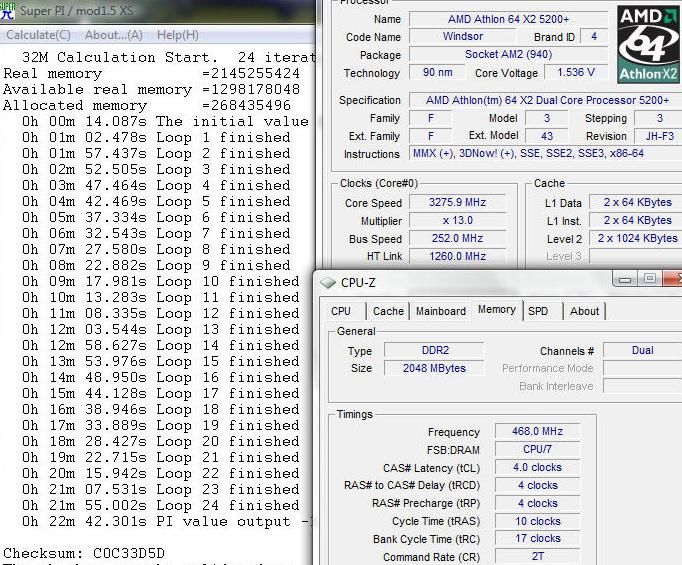This screenshot has width=682, height=565.
Task: Click the Checksum: C0C33D5D text
Action: 84,554
